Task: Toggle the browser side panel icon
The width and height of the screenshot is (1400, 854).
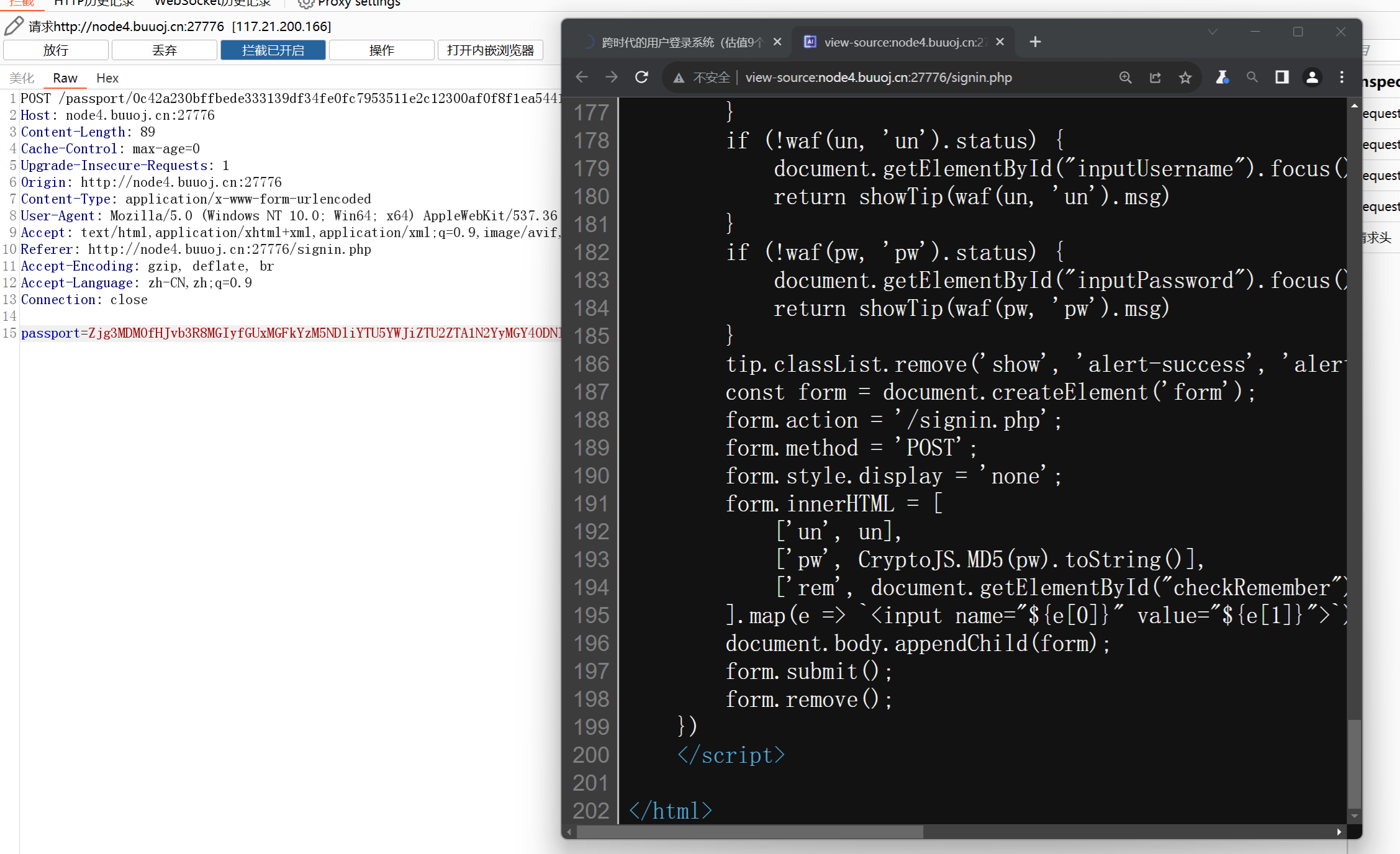Action: (1282, 77)
